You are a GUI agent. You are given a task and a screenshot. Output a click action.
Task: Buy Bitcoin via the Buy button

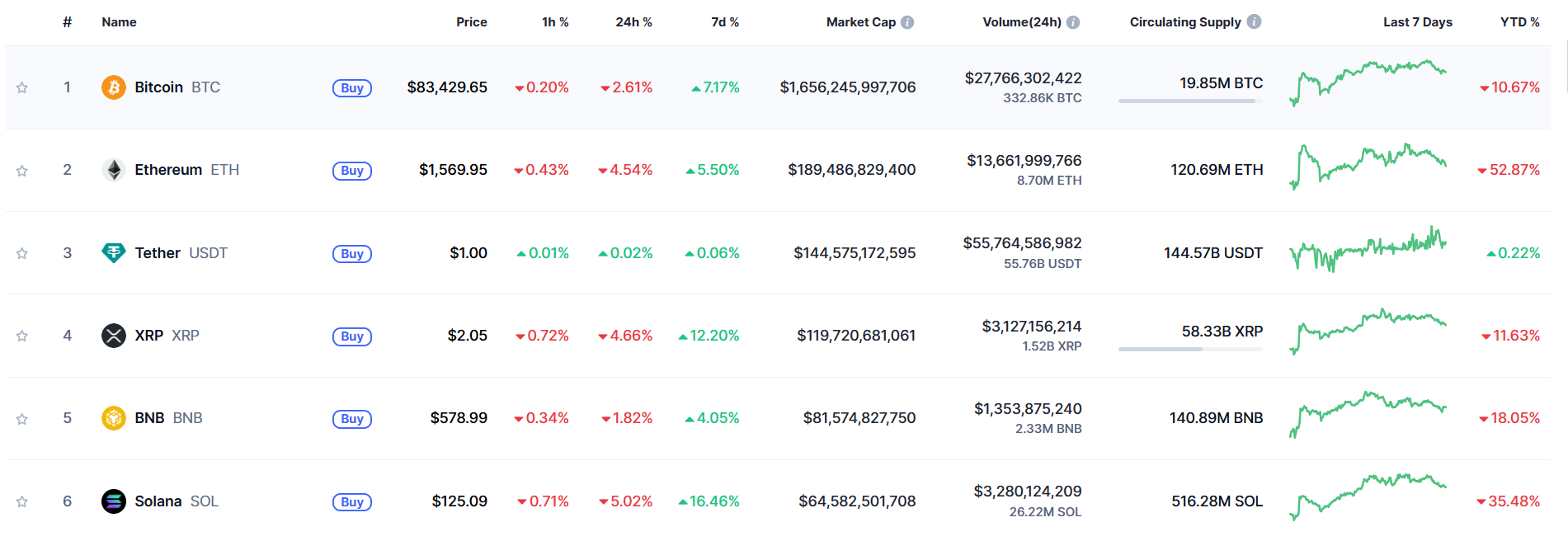352,88
